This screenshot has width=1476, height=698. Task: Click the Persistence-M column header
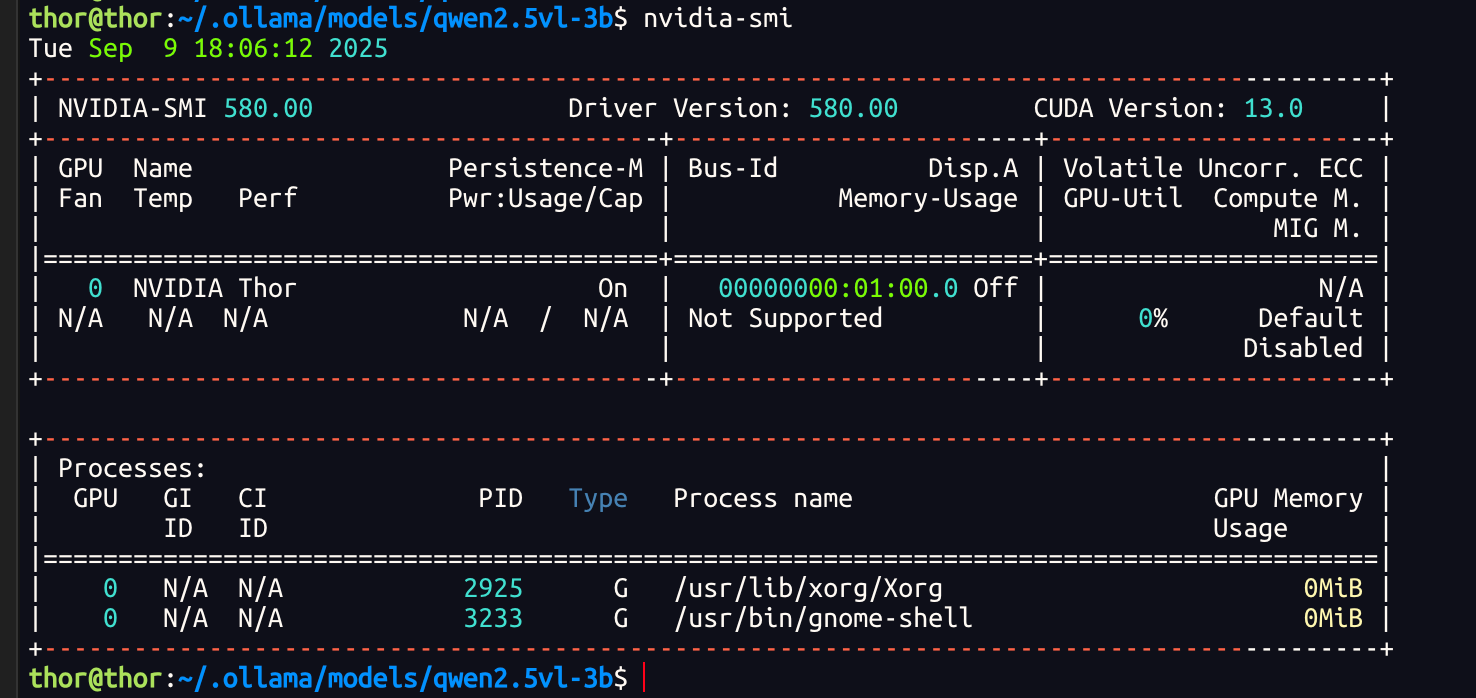click(545, 168)
